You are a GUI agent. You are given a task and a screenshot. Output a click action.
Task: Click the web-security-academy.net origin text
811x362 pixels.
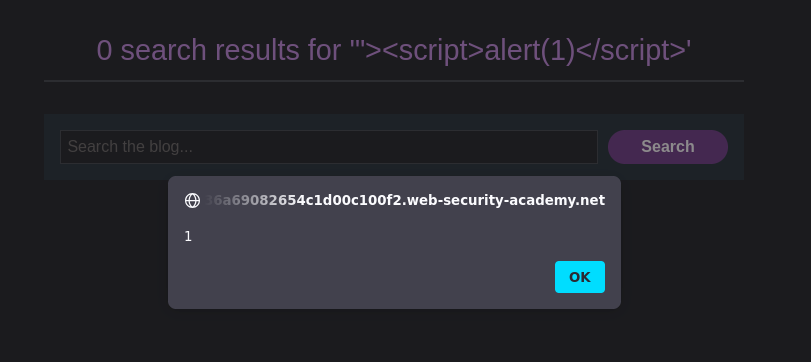coord(405,201)
